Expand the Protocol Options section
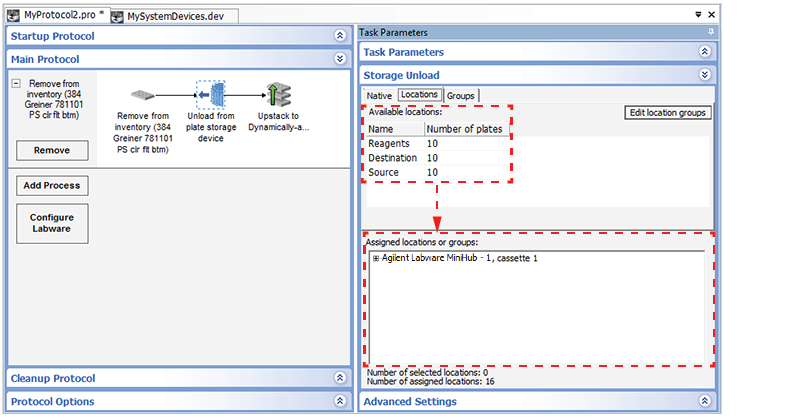The height and width of the screenshot is (417, 792). (339, 401)
